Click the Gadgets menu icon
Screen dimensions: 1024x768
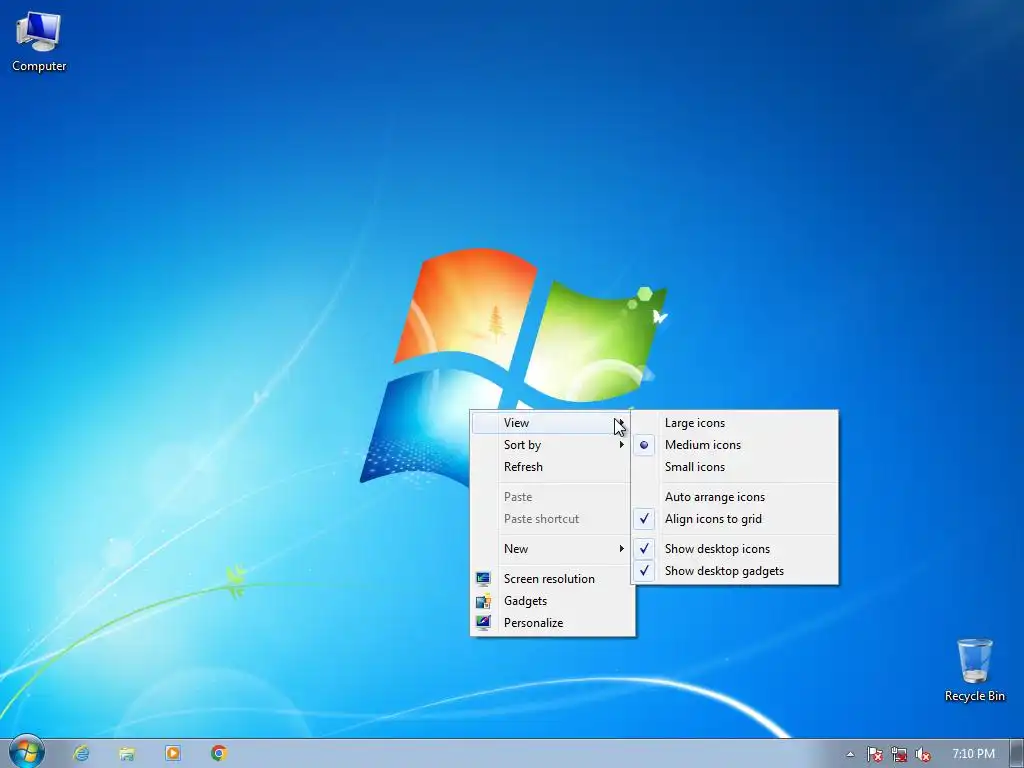point(483,601)
